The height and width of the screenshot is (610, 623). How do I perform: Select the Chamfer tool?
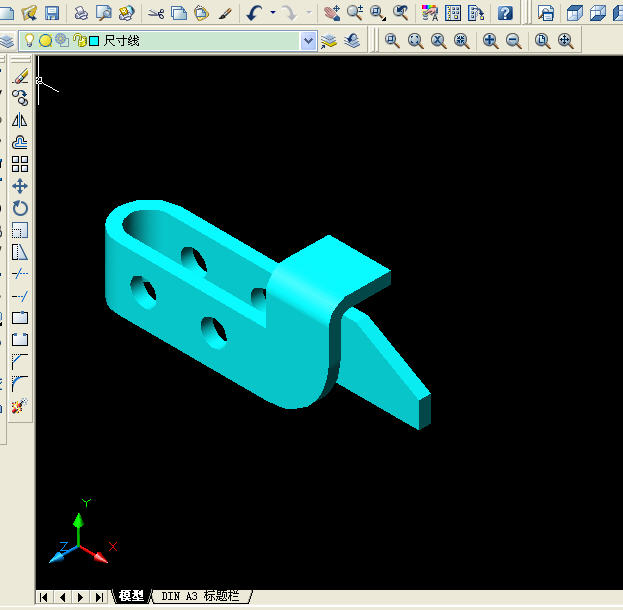click(20, 362)
